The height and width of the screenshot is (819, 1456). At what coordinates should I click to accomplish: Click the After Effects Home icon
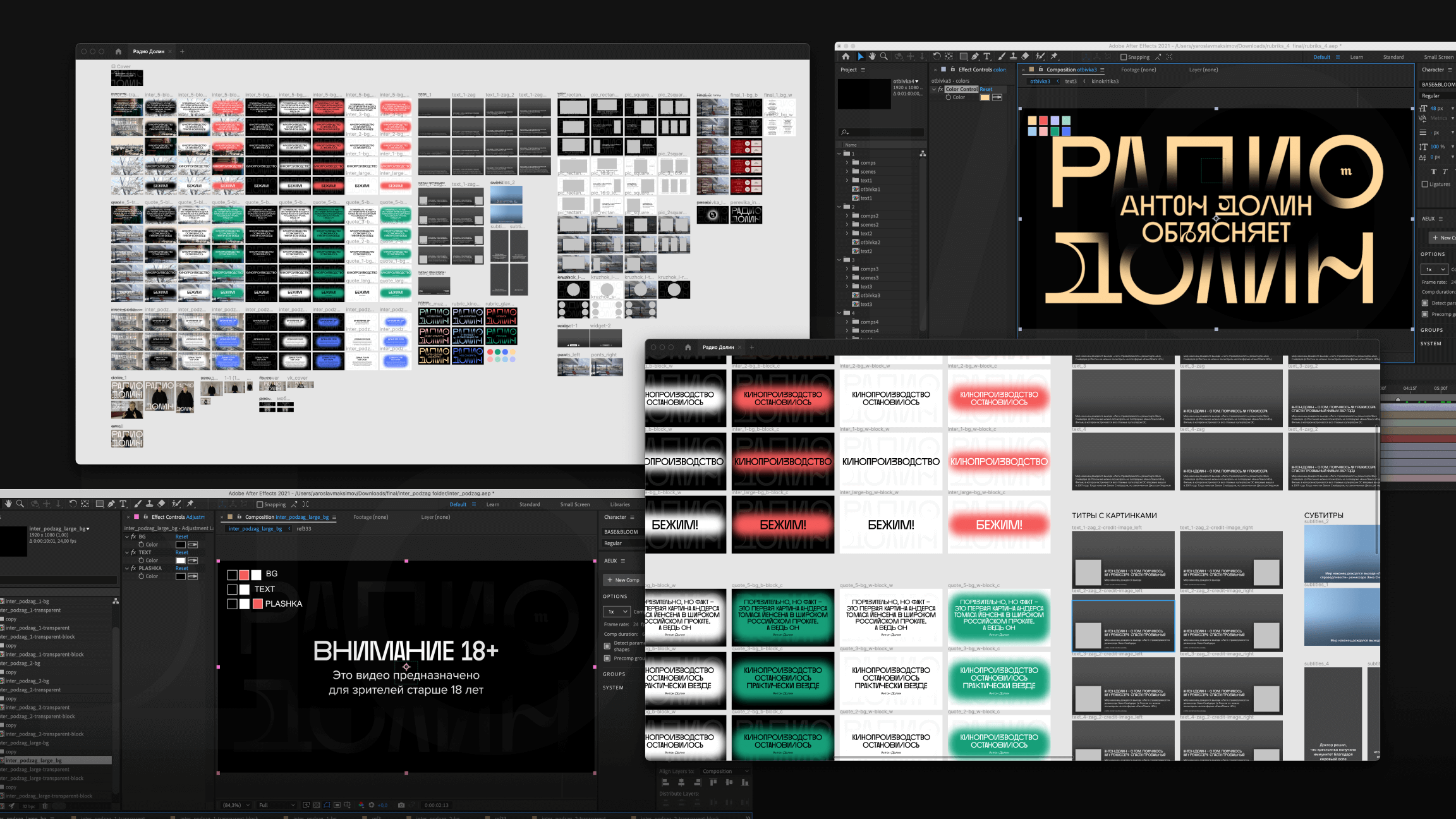click(846, 57)
